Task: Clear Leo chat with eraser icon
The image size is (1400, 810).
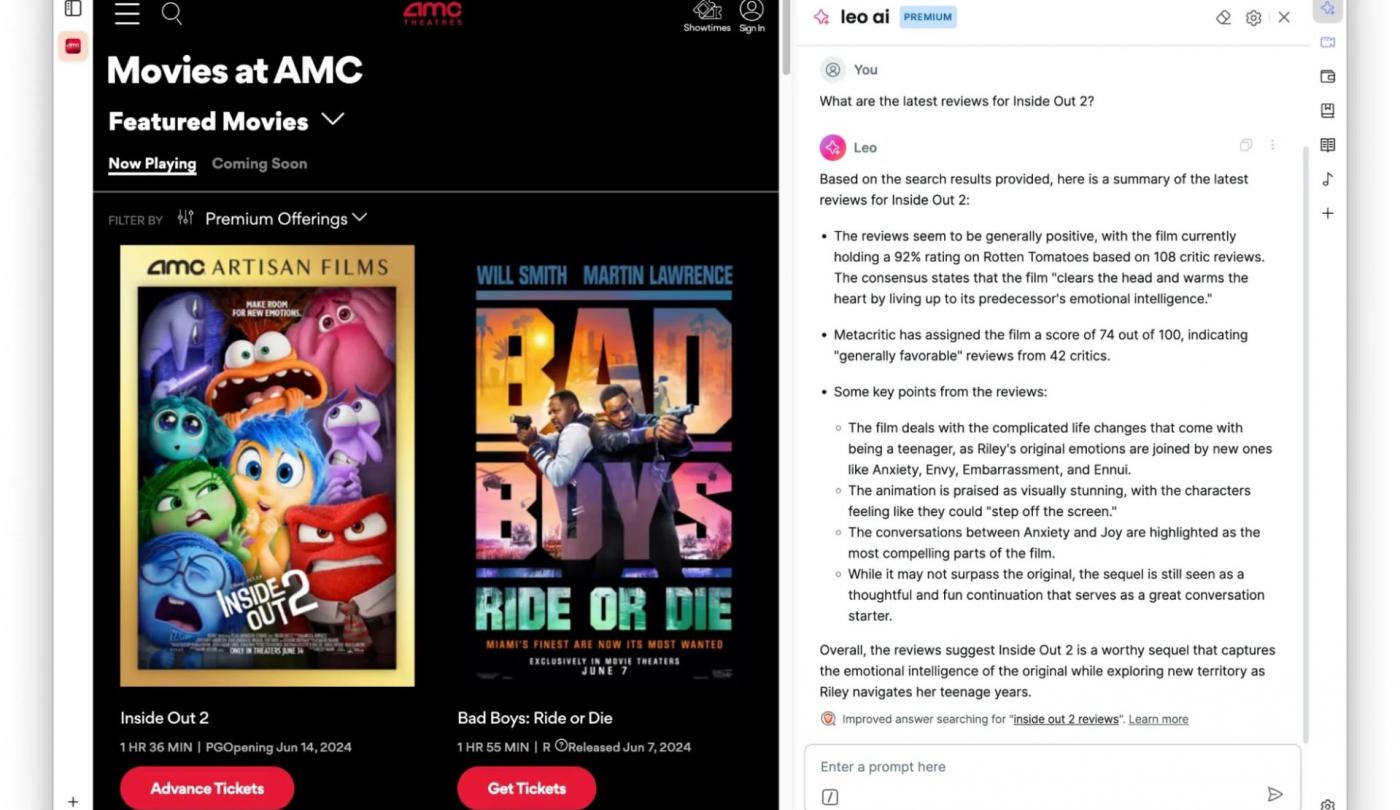Action: (x=1223, y=18)
